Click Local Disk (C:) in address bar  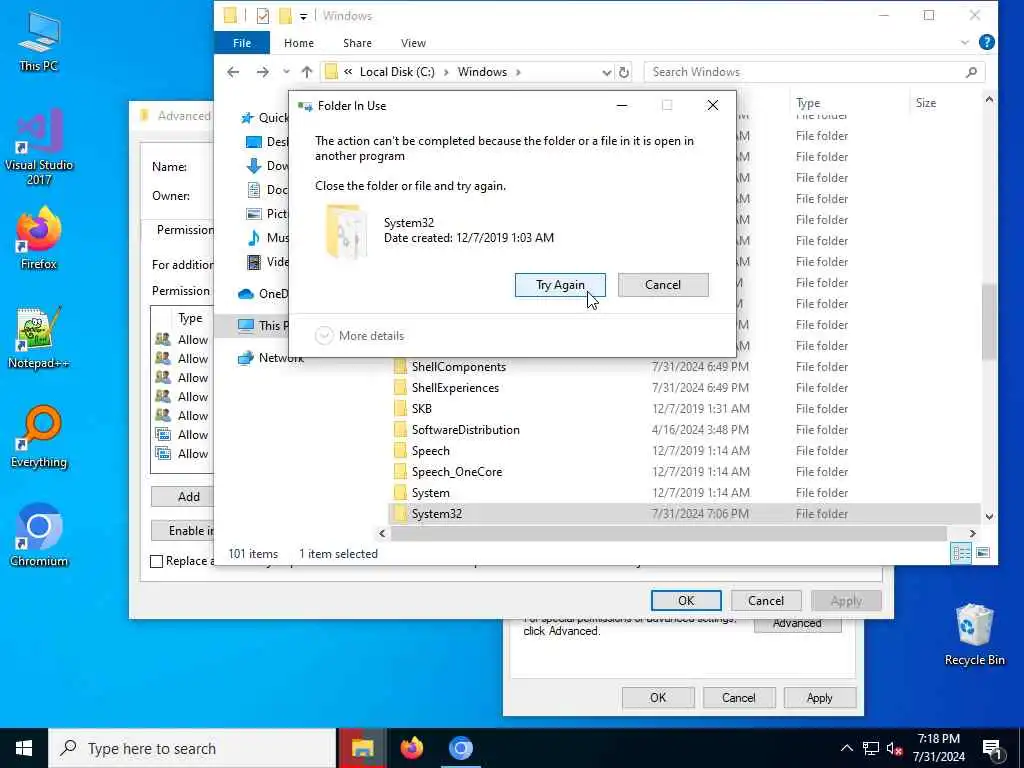coord(396,72)
